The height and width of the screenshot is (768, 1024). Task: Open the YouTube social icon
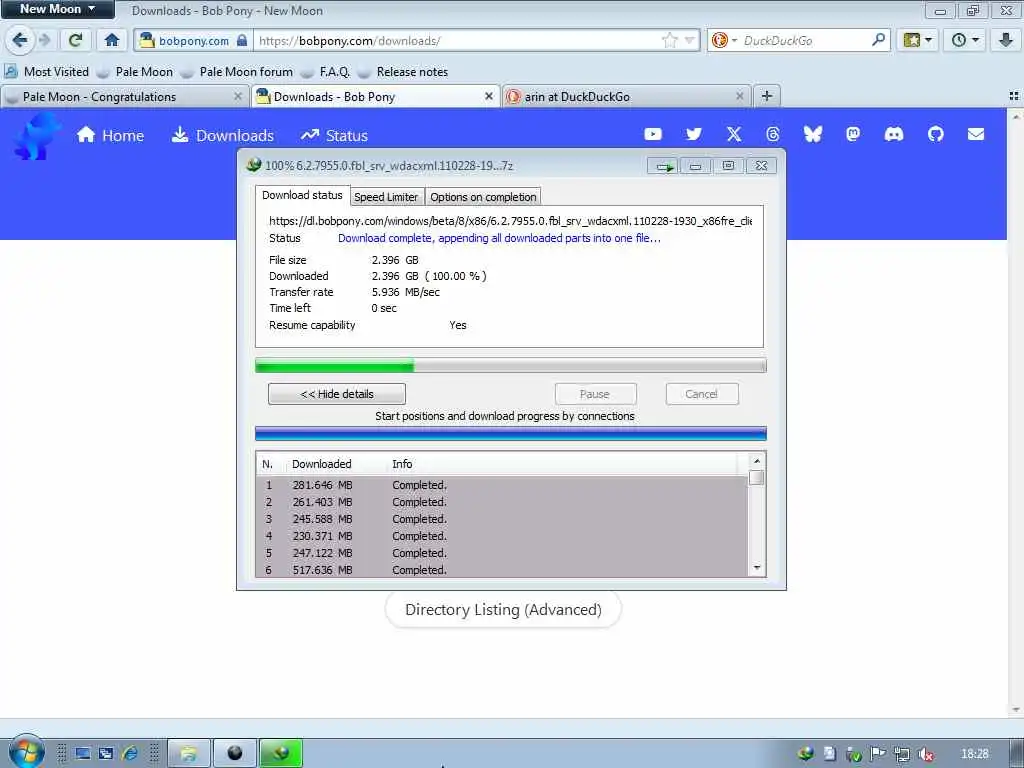pyautogui.click(x=653, y=135)
